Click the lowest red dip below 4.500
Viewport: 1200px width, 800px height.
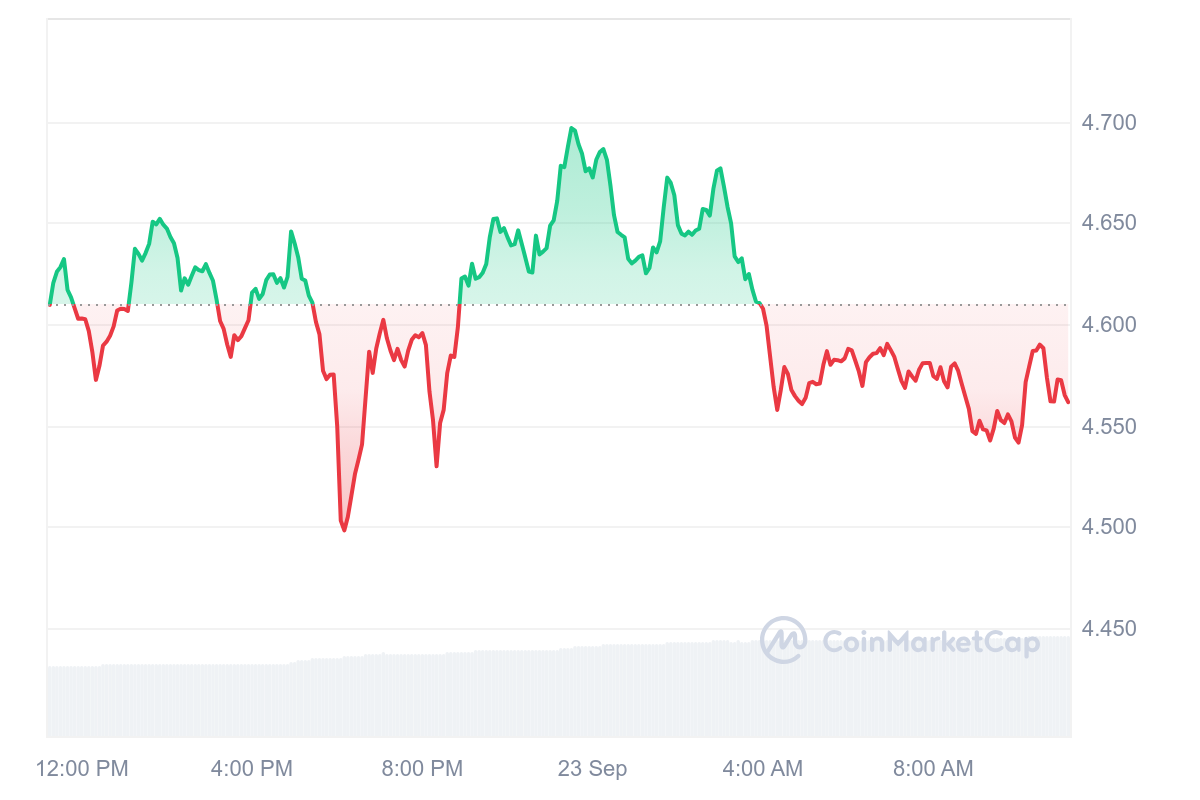click(x=344, y=529)
